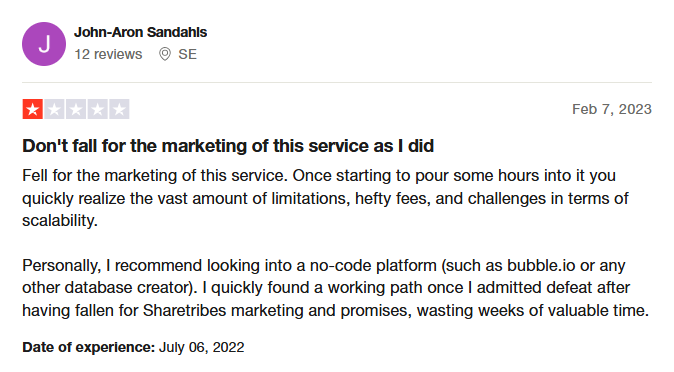Open the review title about marketing
Image resolution: width=674 pixels, height=372 pixels.
click(x=228, y=146)
